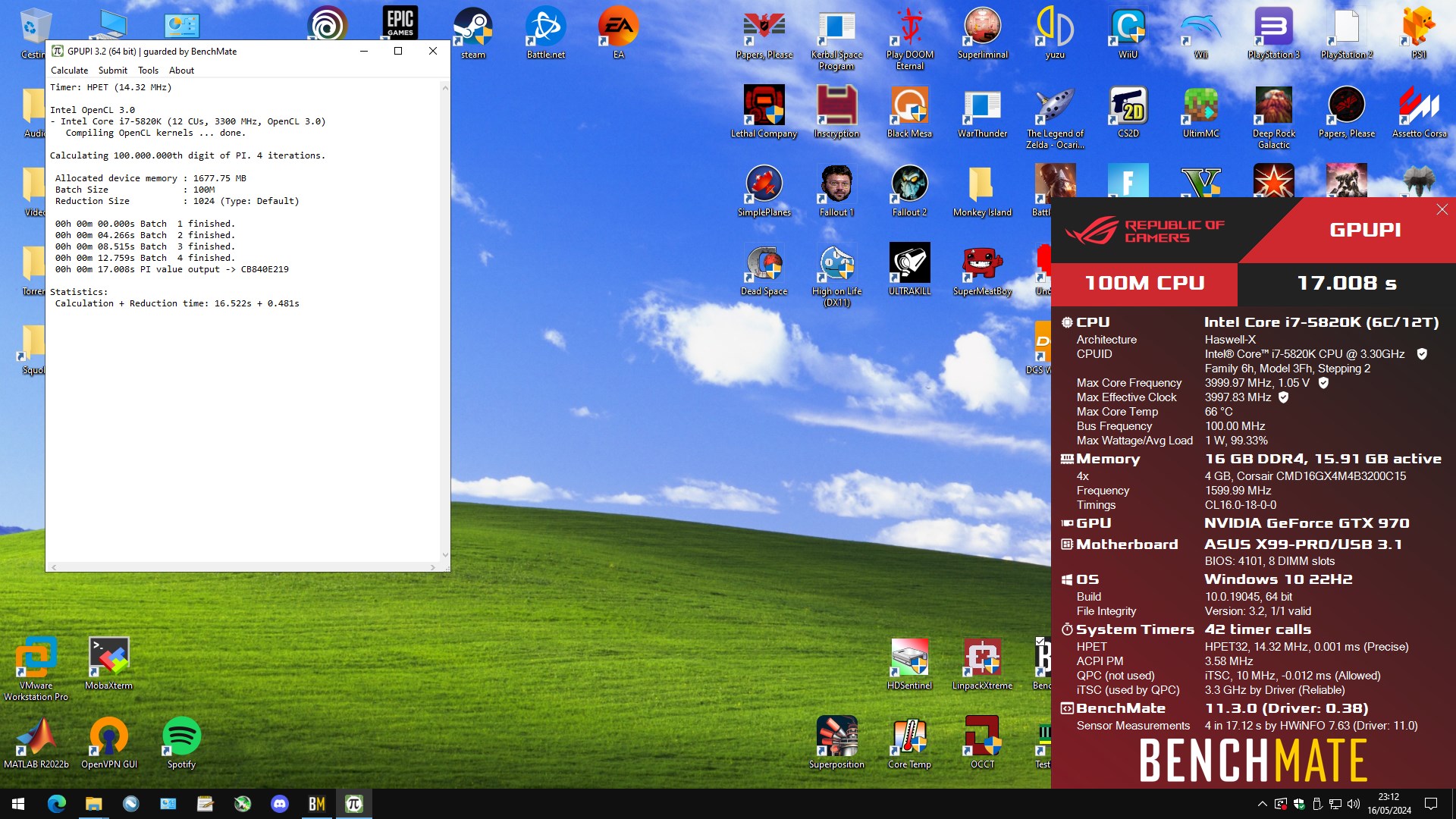Click the 17.008 s result time
This screenshot has width=1456, height=819.
pyautogui.click(x=1346, y=284)
